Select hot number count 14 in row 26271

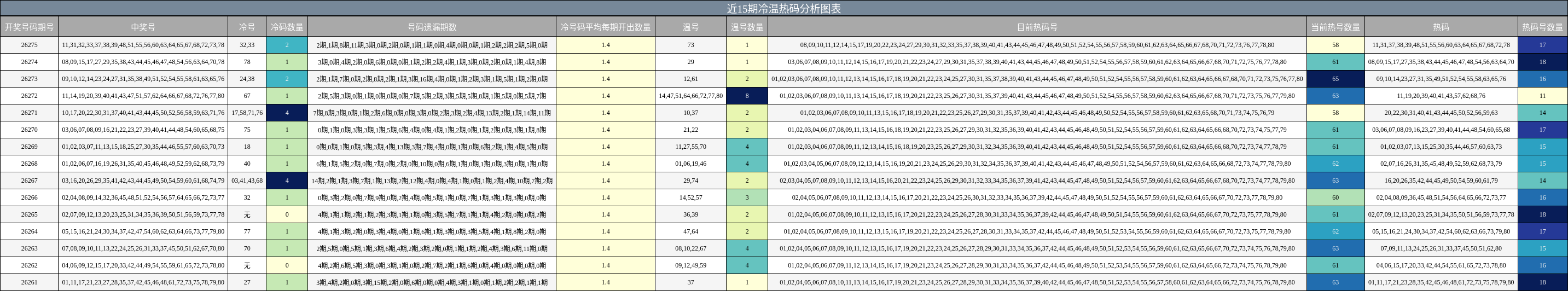1542,113
